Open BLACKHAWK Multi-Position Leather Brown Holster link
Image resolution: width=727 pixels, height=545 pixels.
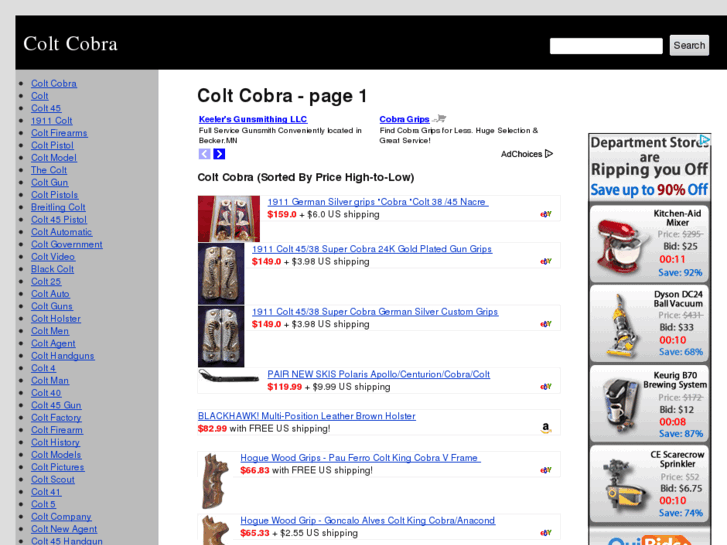click(306, 416)
